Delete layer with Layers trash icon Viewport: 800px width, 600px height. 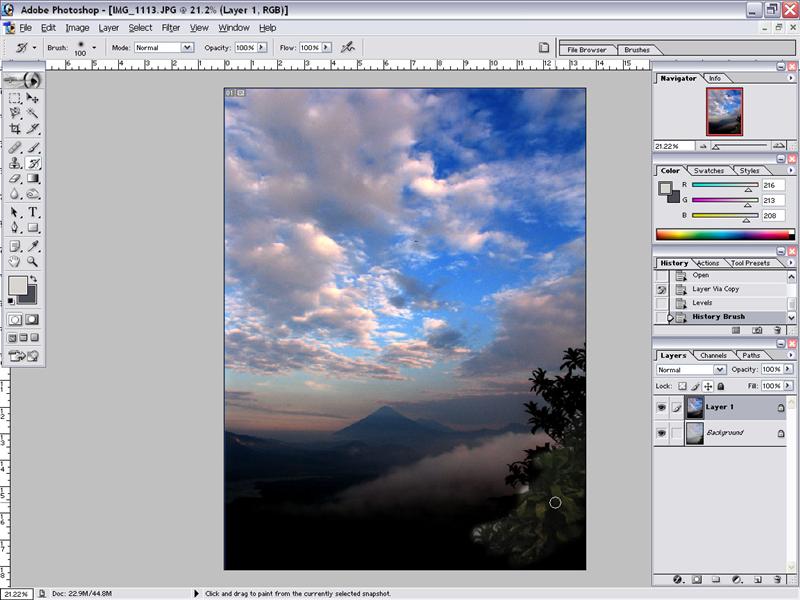777,579
